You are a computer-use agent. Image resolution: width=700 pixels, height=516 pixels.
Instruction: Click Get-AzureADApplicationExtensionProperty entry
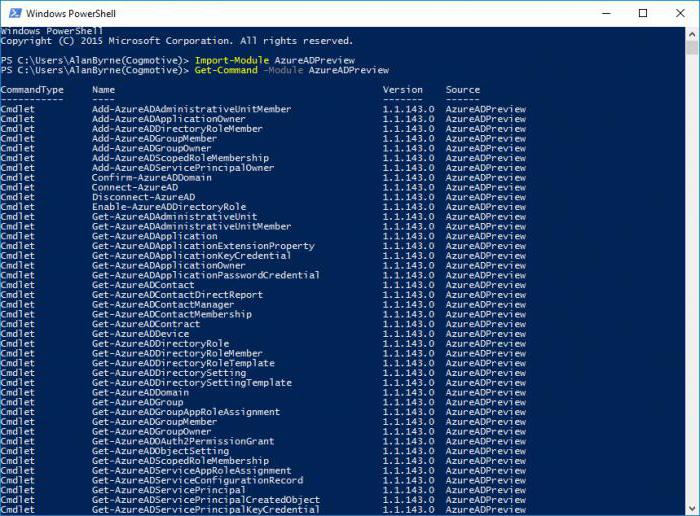tap(203, 246)
